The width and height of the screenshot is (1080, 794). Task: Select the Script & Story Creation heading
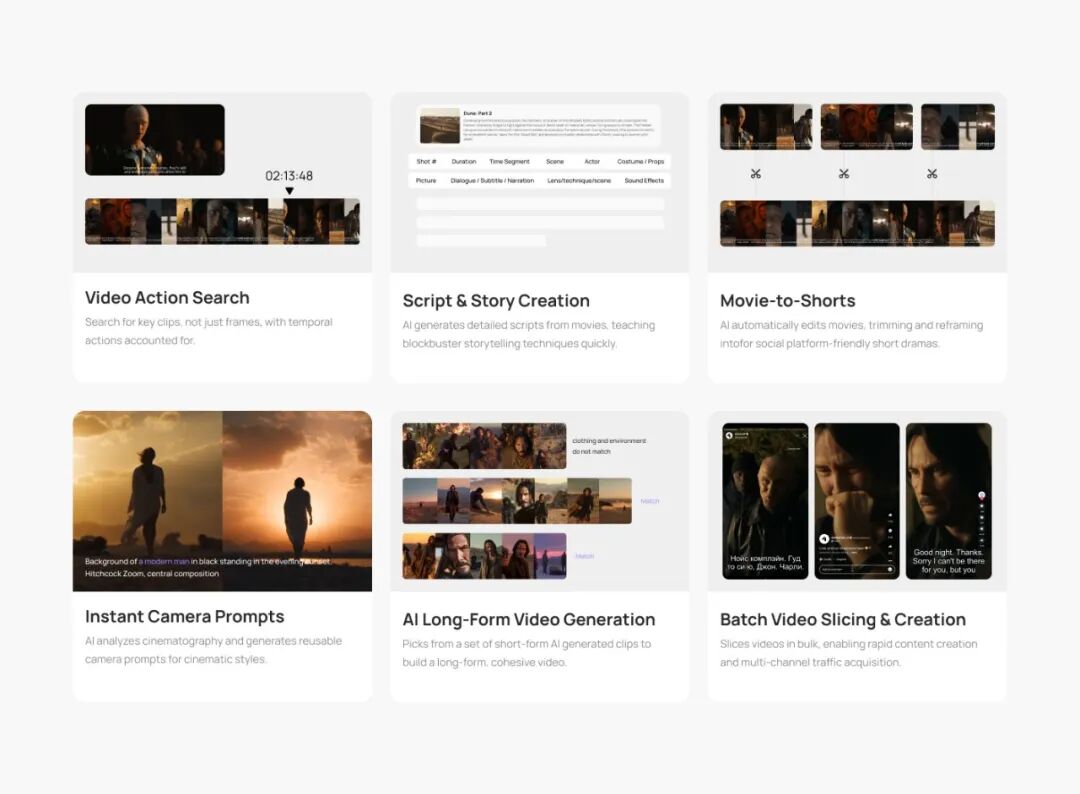(496, 301)
